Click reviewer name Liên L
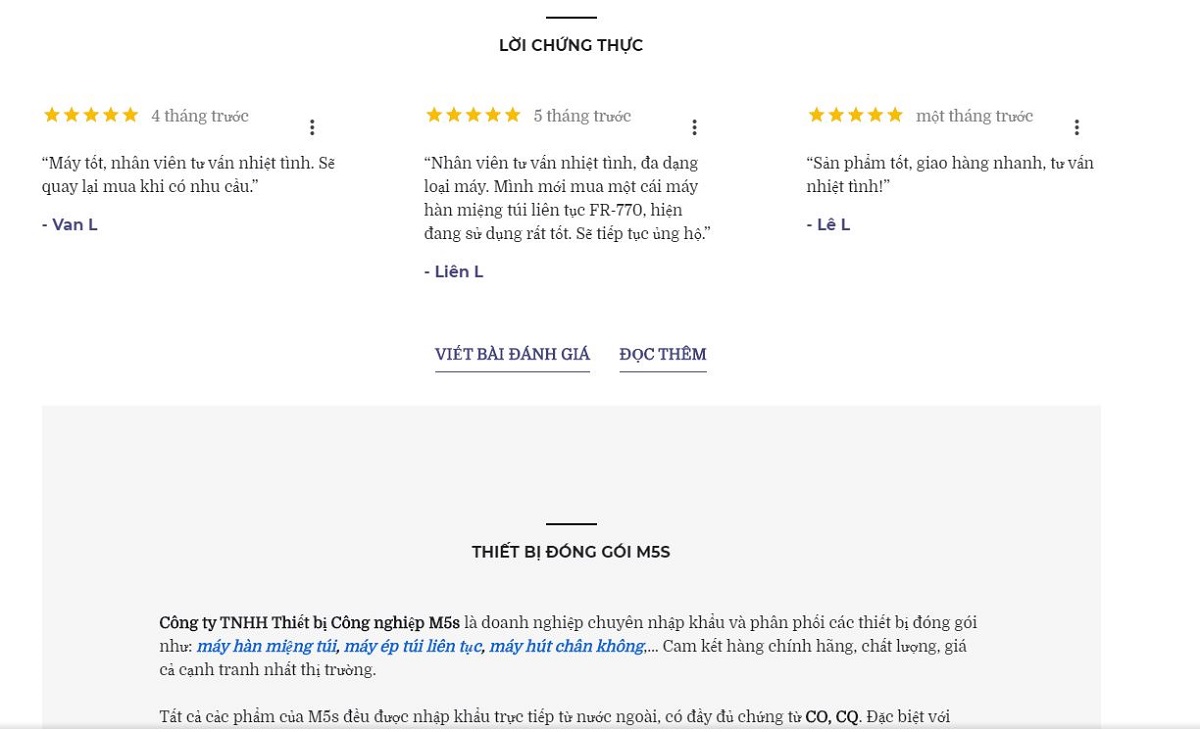This screenshot has width=1200, height=732. pos(454,272)
